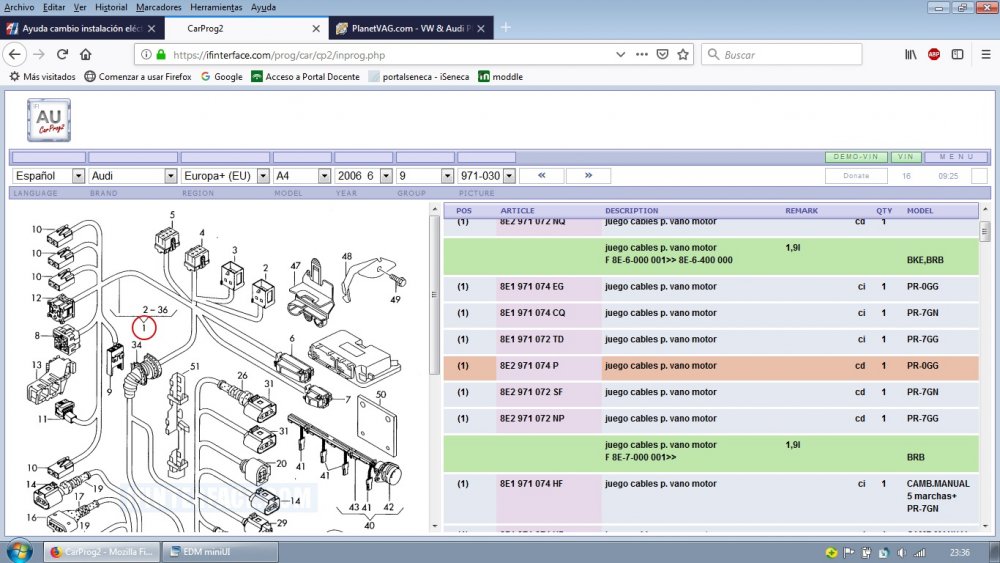
Task: Click circled position 1 in diagram
Action: 143,328
